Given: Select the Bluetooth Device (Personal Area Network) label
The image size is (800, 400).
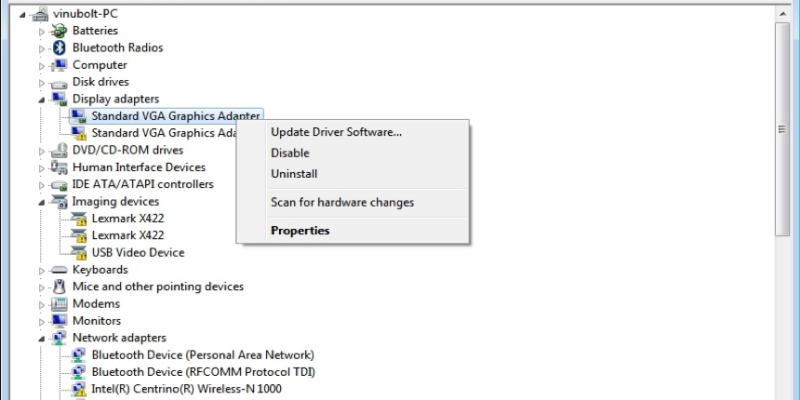Looking at the screenshot, I should [203, 355].
